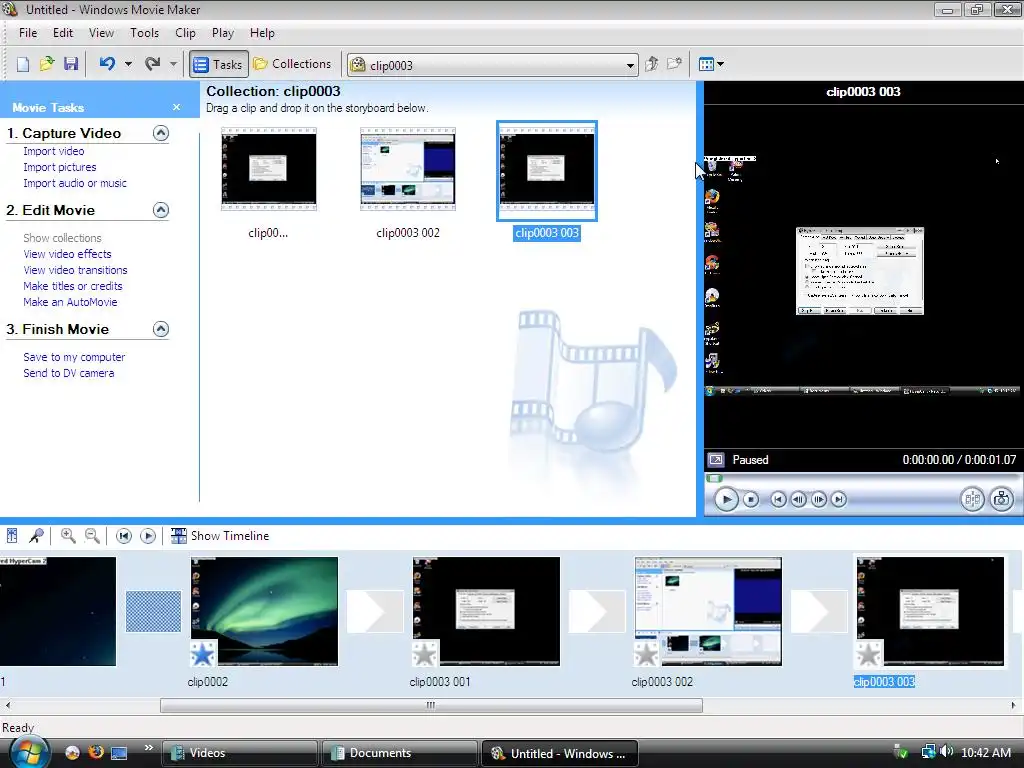This screenshot has height=768, width=1024.
Task: Open the redo history dropdown arrow
Action: tap(173, 64)
